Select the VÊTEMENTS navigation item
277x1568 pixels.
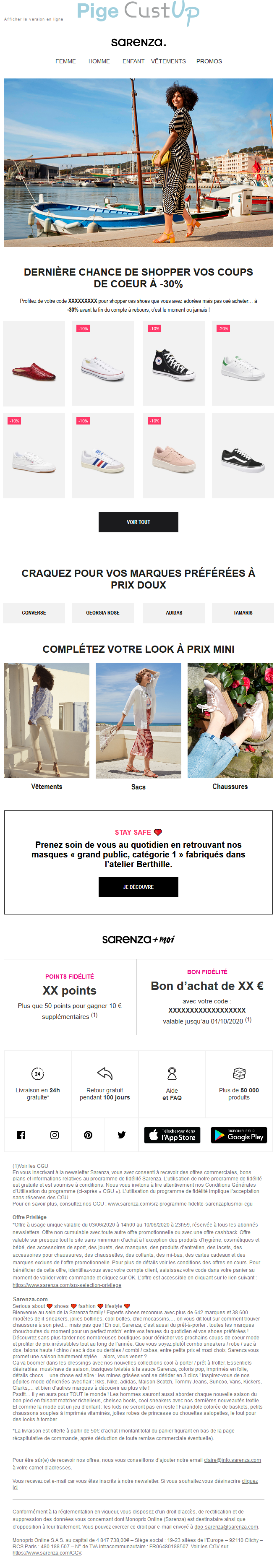[x=168, y=62]
